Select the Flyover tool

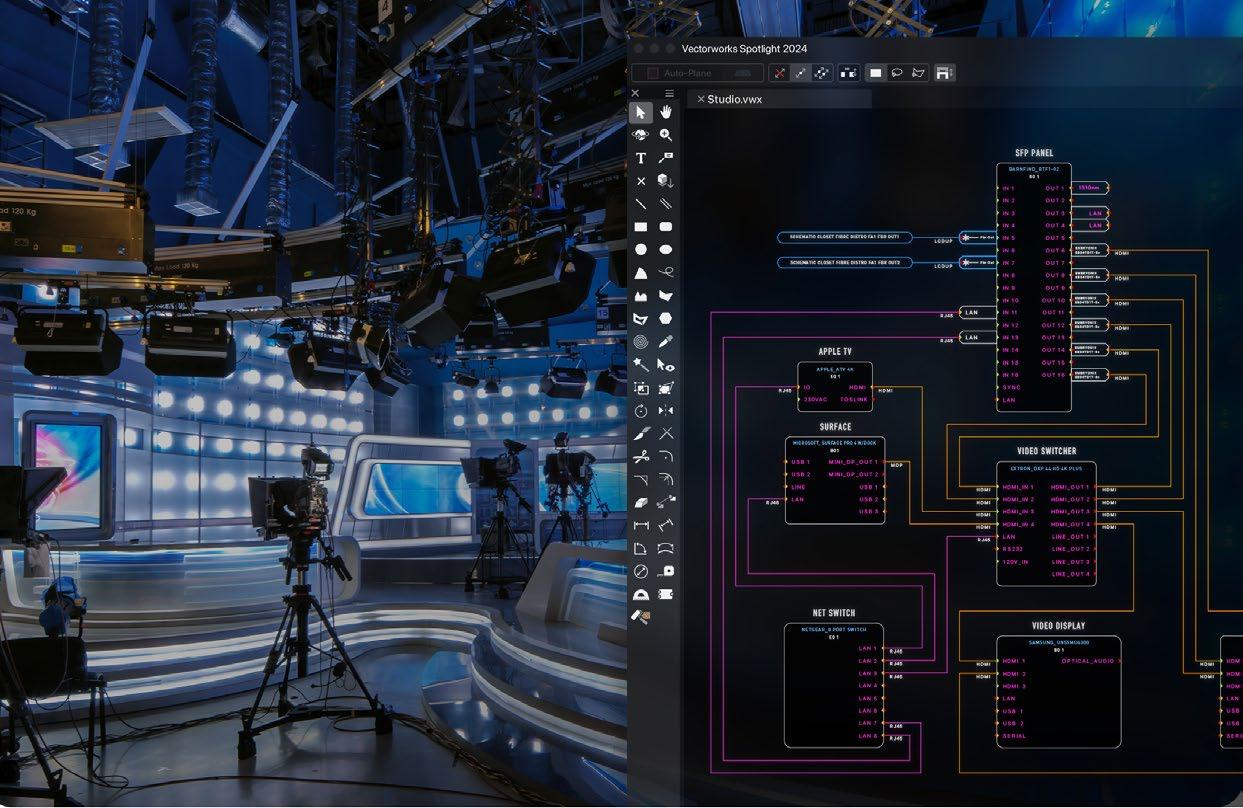641,135
